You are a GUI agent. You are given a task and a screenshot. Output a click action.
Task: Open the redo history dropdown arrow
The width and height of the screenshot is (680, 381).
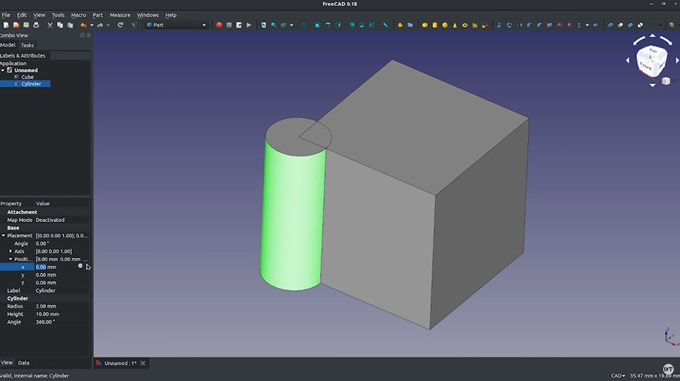(108, 25)
